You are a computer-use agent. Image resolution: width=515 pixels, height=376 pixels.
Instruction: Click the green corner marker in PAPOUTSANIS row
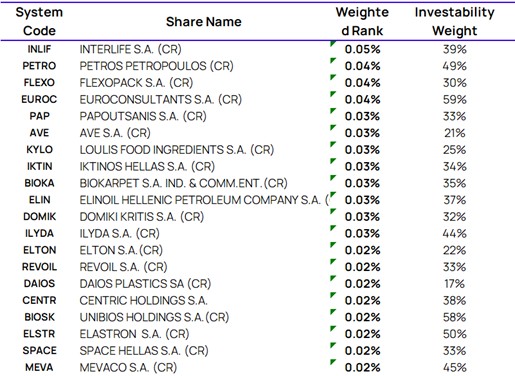[332, 111]
